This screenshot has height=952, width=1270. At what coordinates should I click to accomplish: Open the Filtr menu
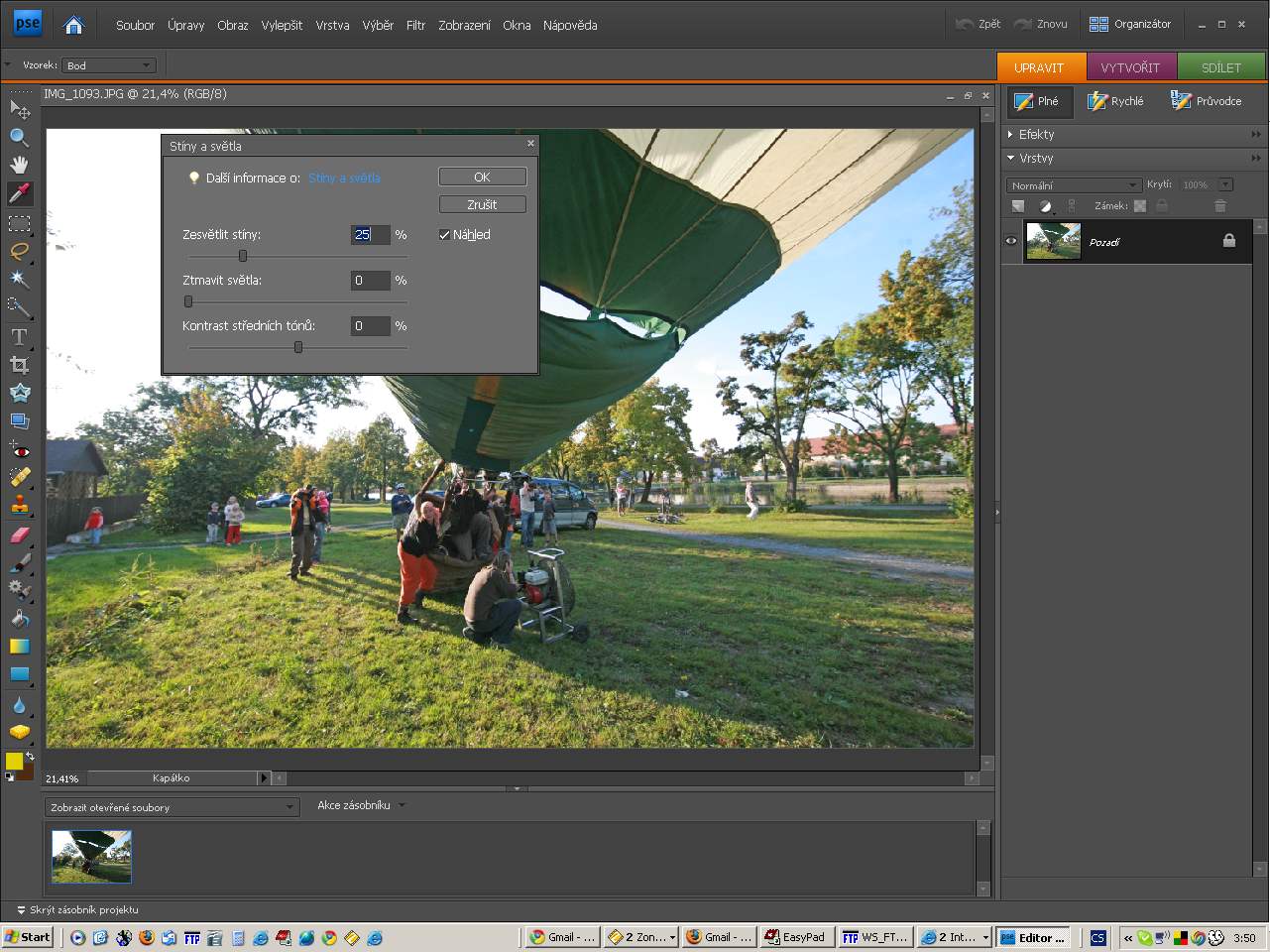tap(415, 25)
